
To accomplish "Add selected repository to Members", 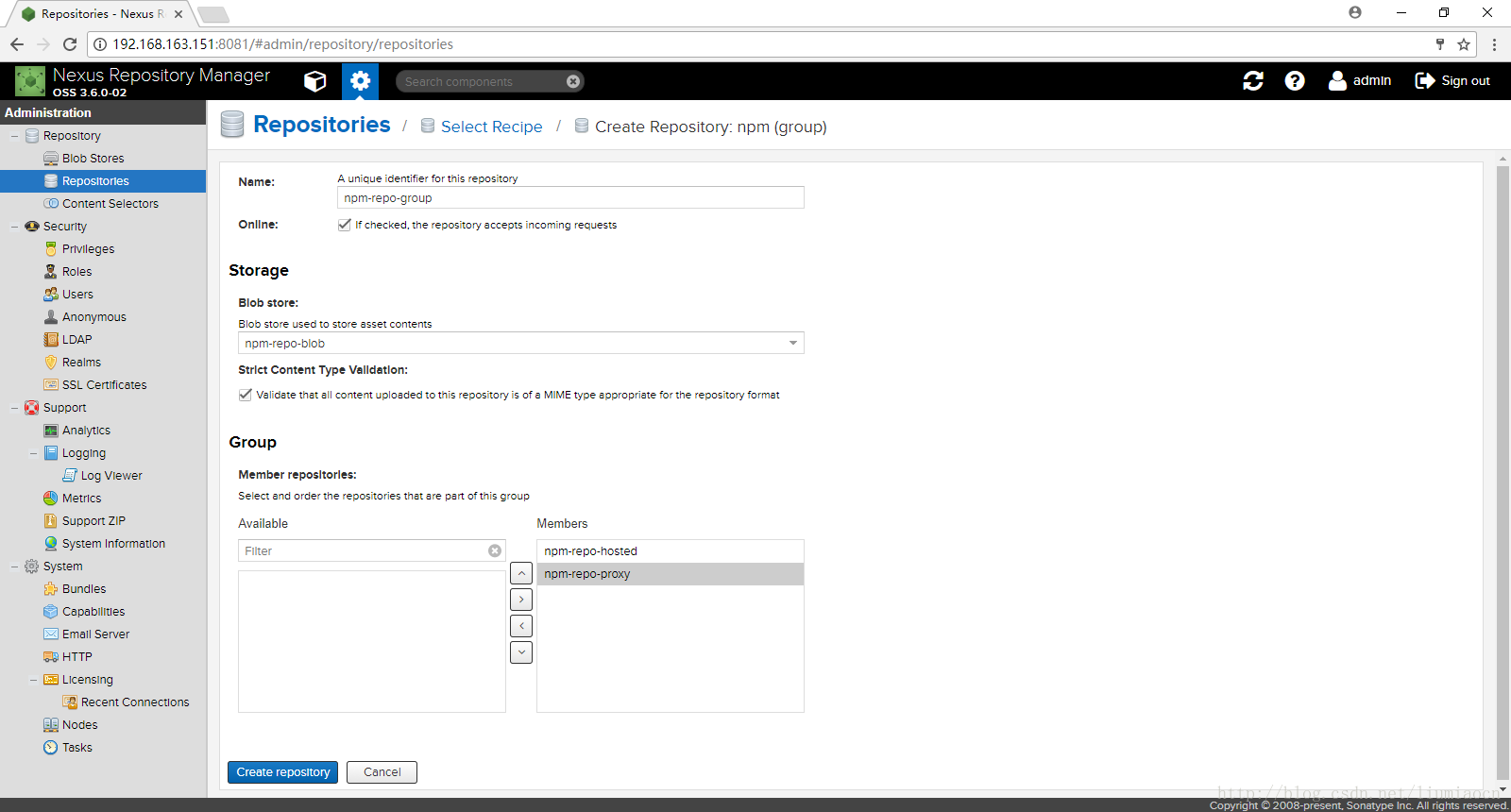I will pyautogui.click(x=521, y=600).
